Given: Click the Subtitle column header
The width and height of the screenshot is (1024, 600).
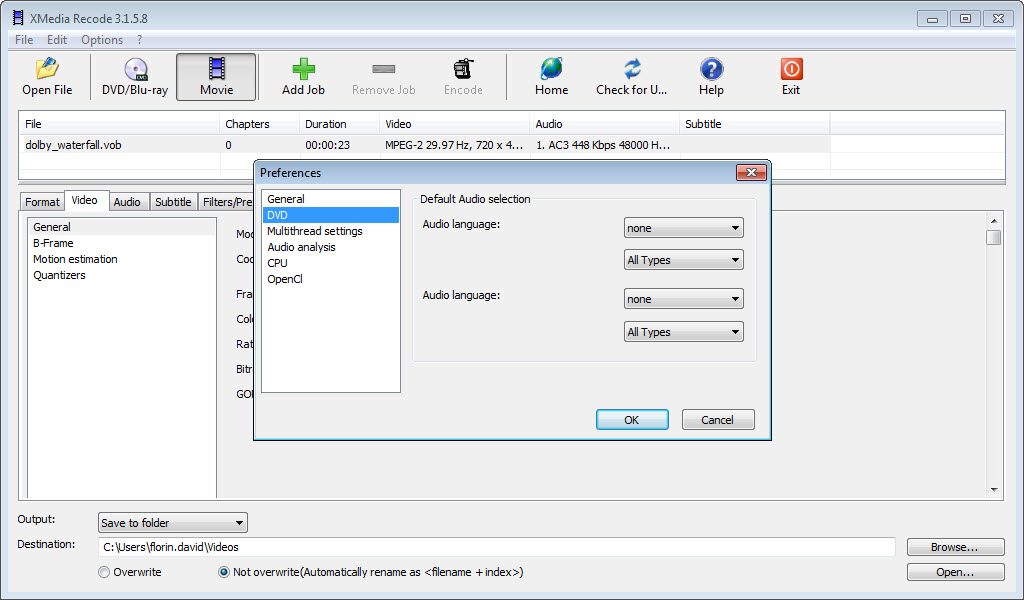Looking at the screenshot, I should pyautogui.click(x=754, y=124).
